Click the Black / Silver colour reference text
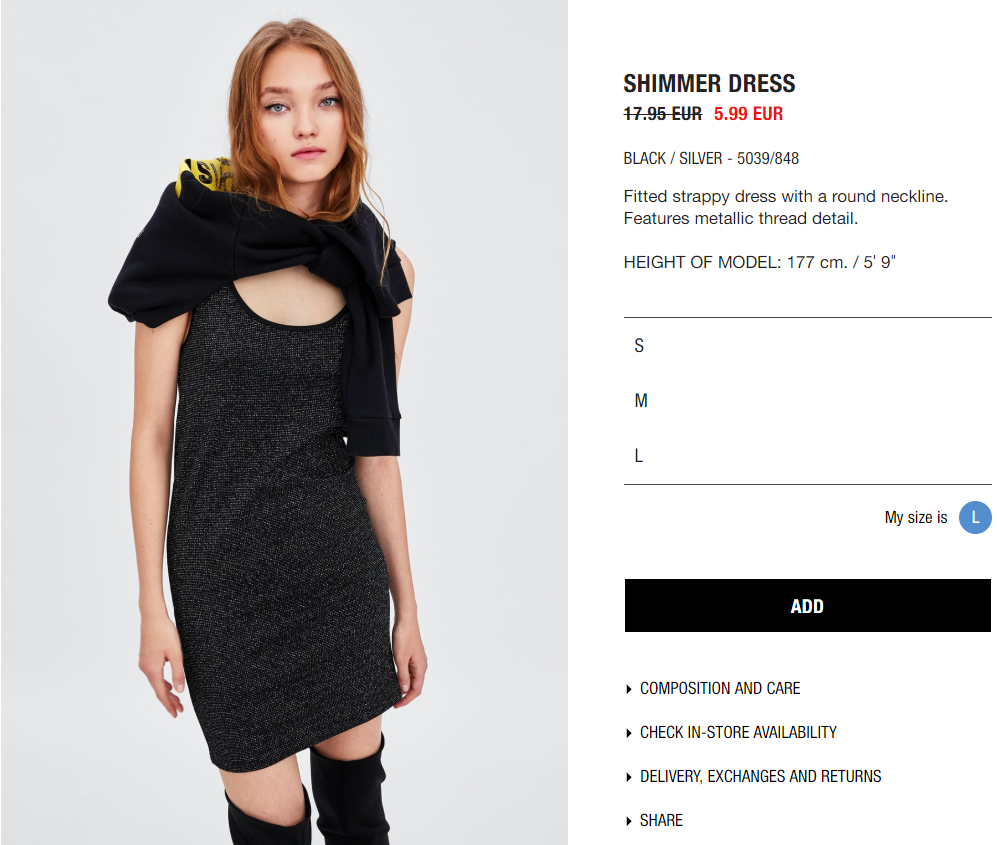Viewport: 997px width, 845px height. [x=711, y=158]
